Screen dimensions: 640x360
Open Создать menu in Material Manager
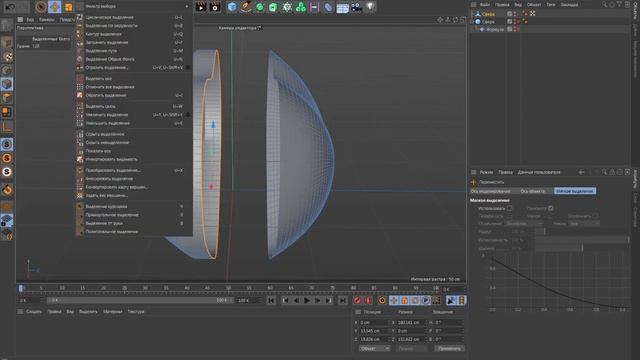[x=34, y=311]
